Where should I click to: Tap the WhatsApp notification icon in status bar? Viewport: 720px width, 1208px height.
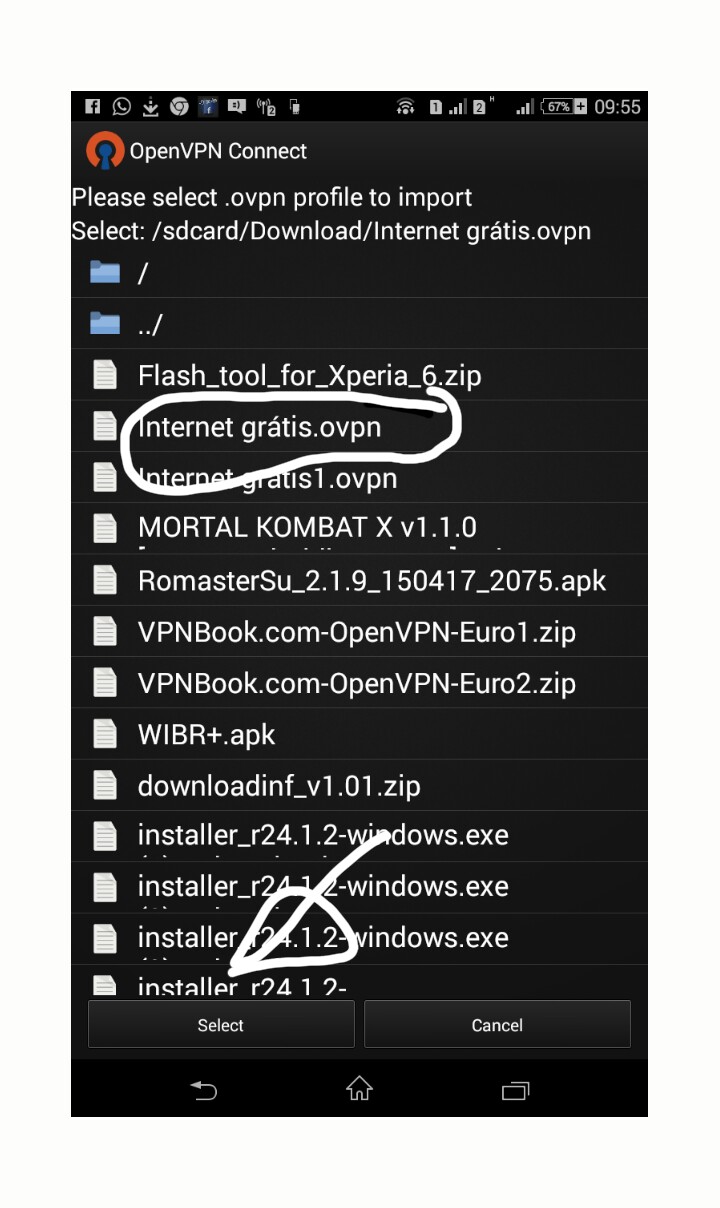coord(121,106)
